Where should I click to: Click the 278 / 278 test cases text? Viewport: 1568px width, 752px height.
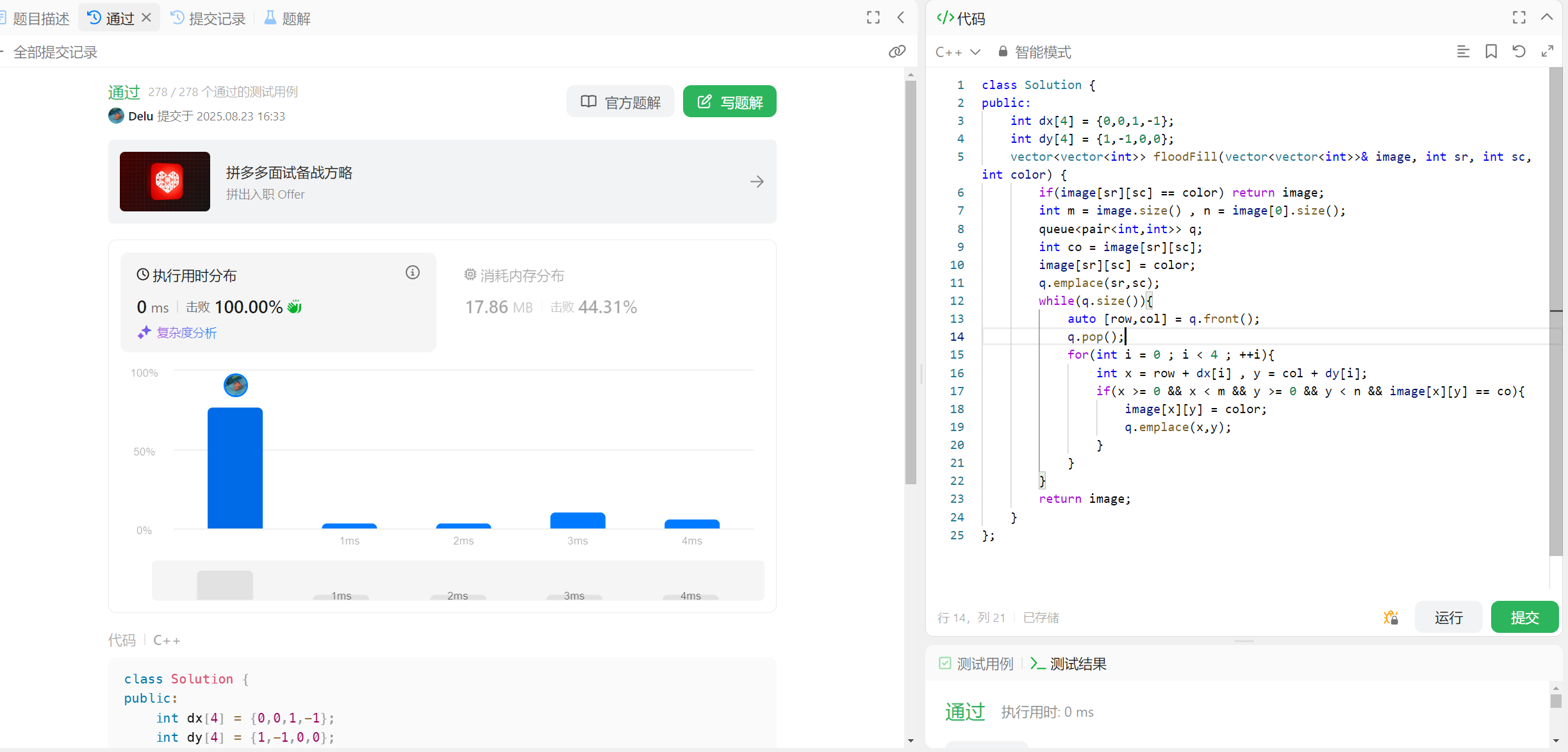223,92
